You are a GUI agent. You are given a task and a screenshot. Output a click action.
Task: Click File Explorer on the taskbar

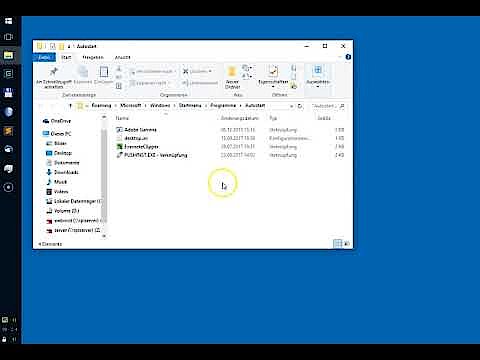[9, 55]
